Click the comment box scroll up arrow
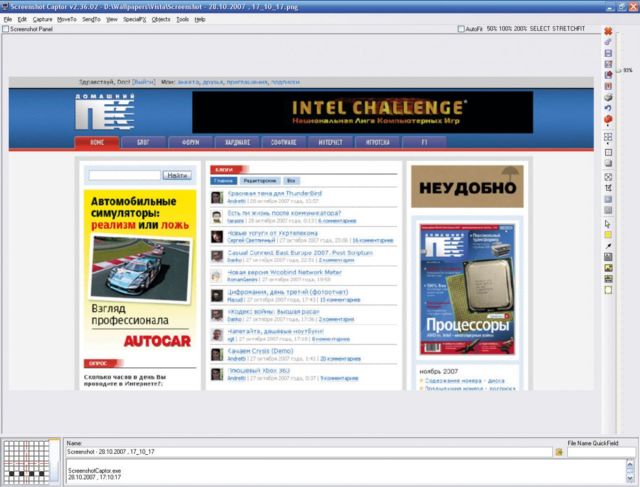The image size is (640, 487). (x=630, y=464)
